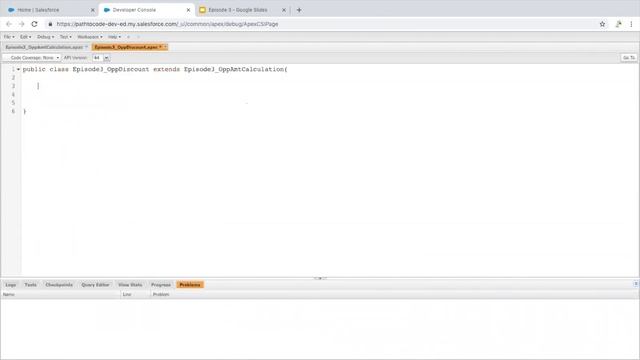Click the class declaration on line 1
The image size is (640, 360).
pyautogui.click(x=155, y=69)
